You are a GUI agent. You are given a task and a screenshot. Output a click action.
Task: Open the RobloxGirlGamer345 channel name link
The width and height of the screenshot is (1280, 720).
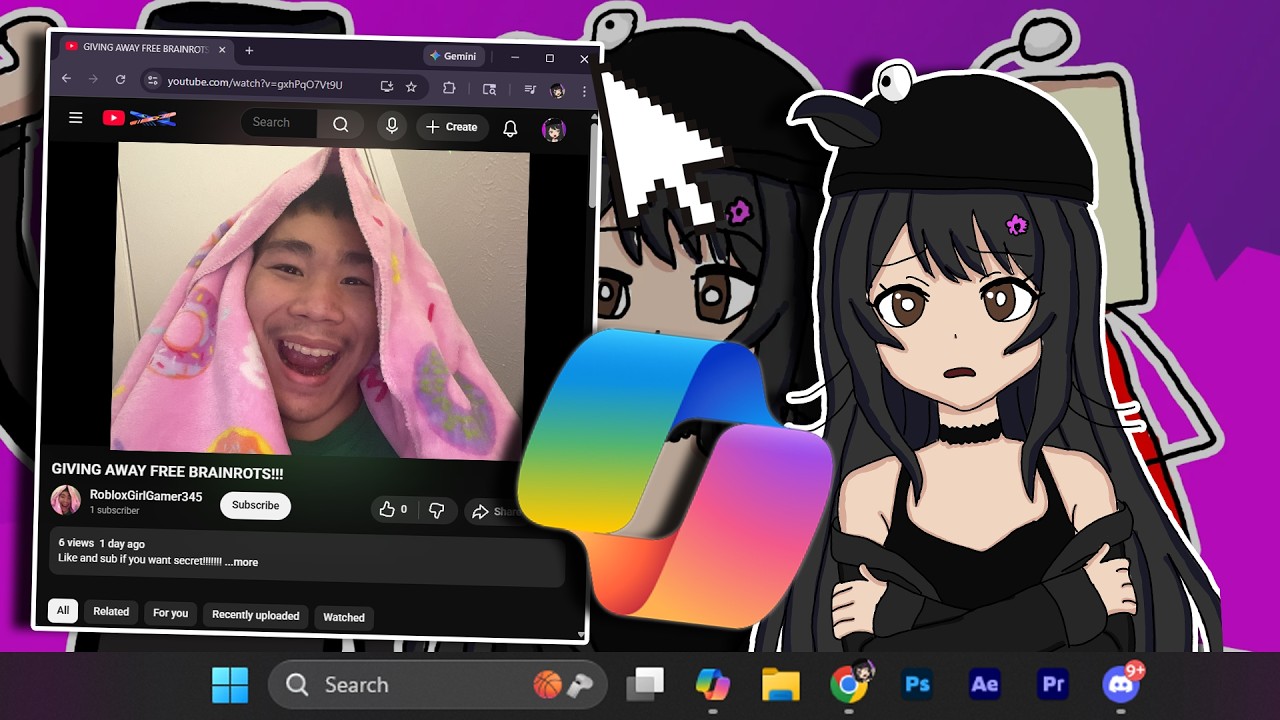[x=146, y=496]
